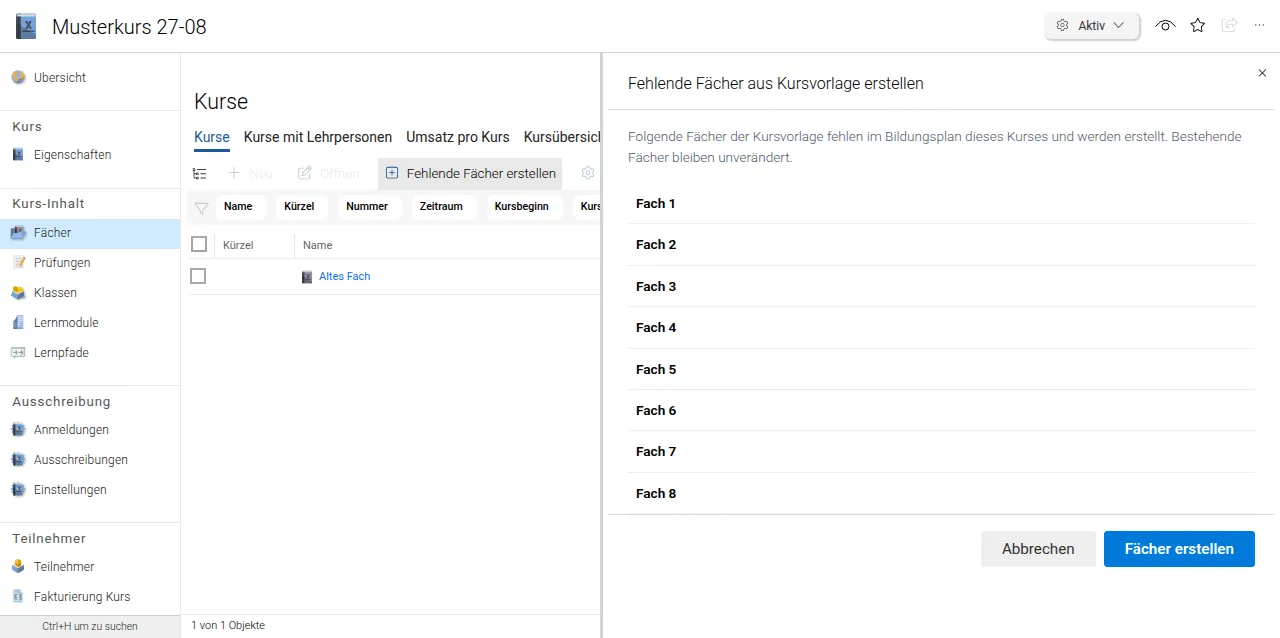The width and height of the screenshot is (1280, 638).
Task: Click the course icon beside Musterkurs 27-08
Action: [27, 26]
